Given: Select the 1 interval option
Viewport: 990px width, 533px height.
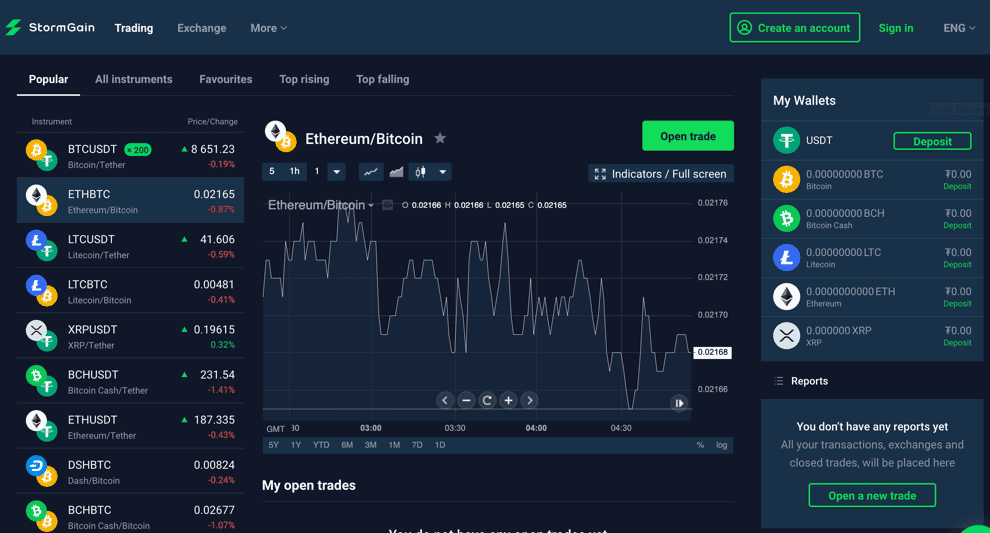Looking at the screenshot, I should 317,171.
